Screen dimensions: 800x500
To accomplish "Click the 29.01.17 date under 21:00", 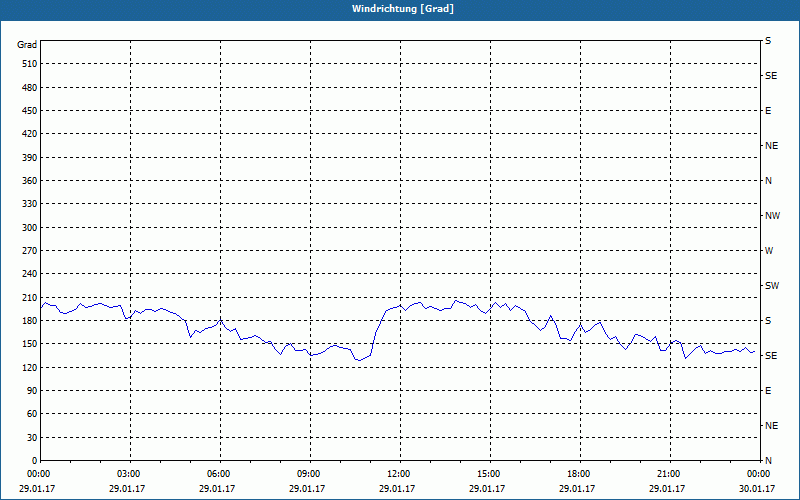I will tap(667, 489).
